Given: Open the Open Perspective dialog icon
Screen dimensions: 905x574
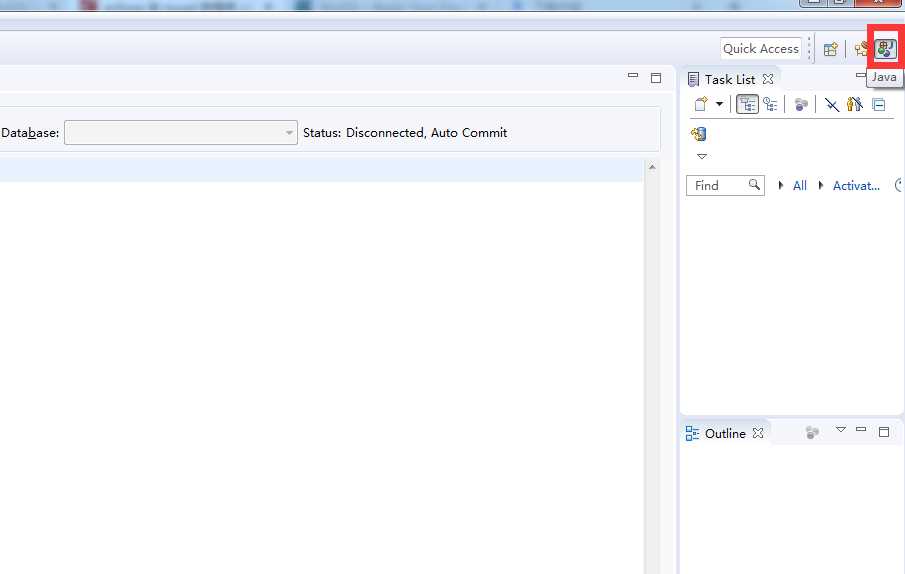Looking at the screenshot, I should (x=831, y=50).
